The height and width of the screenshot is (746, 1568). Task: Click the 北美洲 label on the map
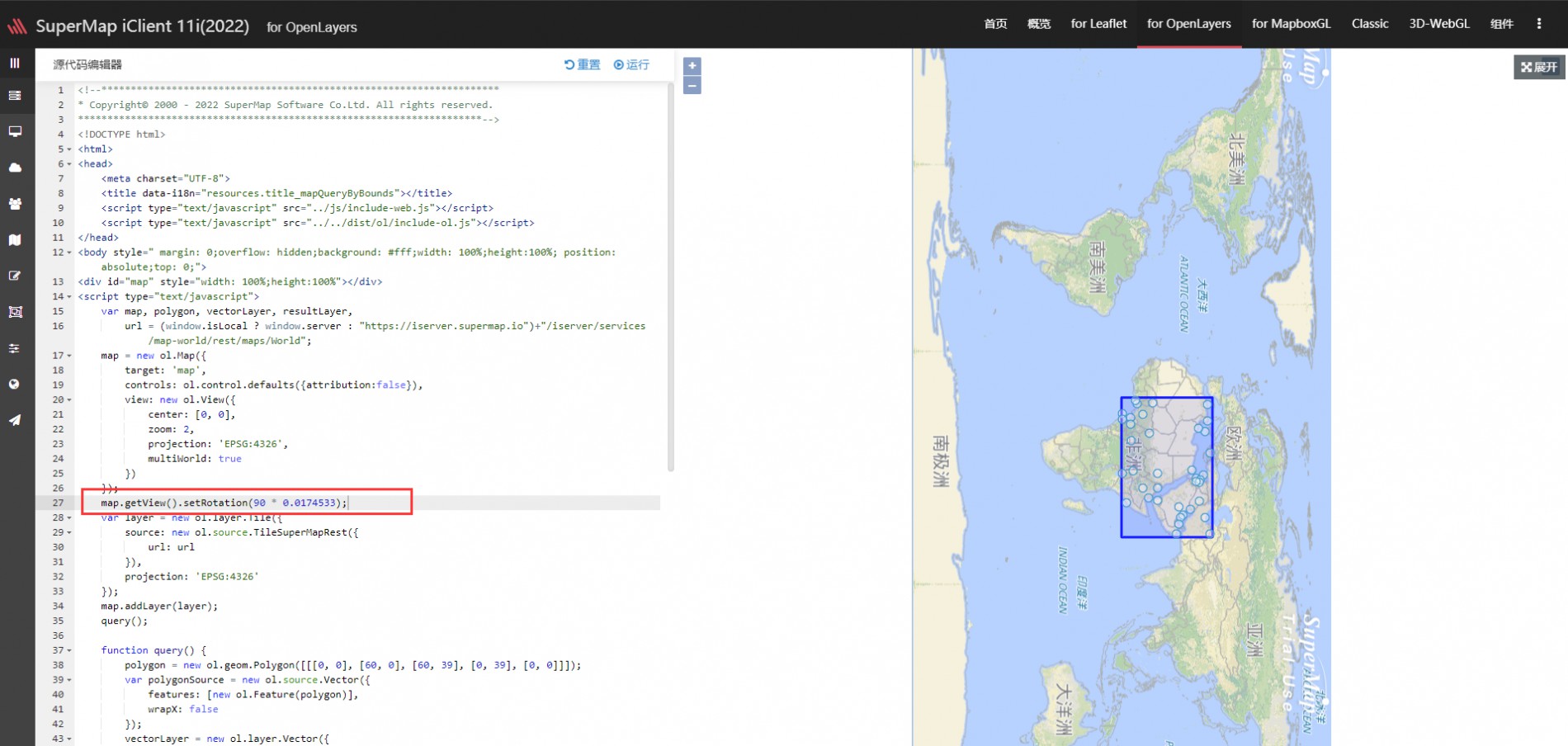point(1236,159)
